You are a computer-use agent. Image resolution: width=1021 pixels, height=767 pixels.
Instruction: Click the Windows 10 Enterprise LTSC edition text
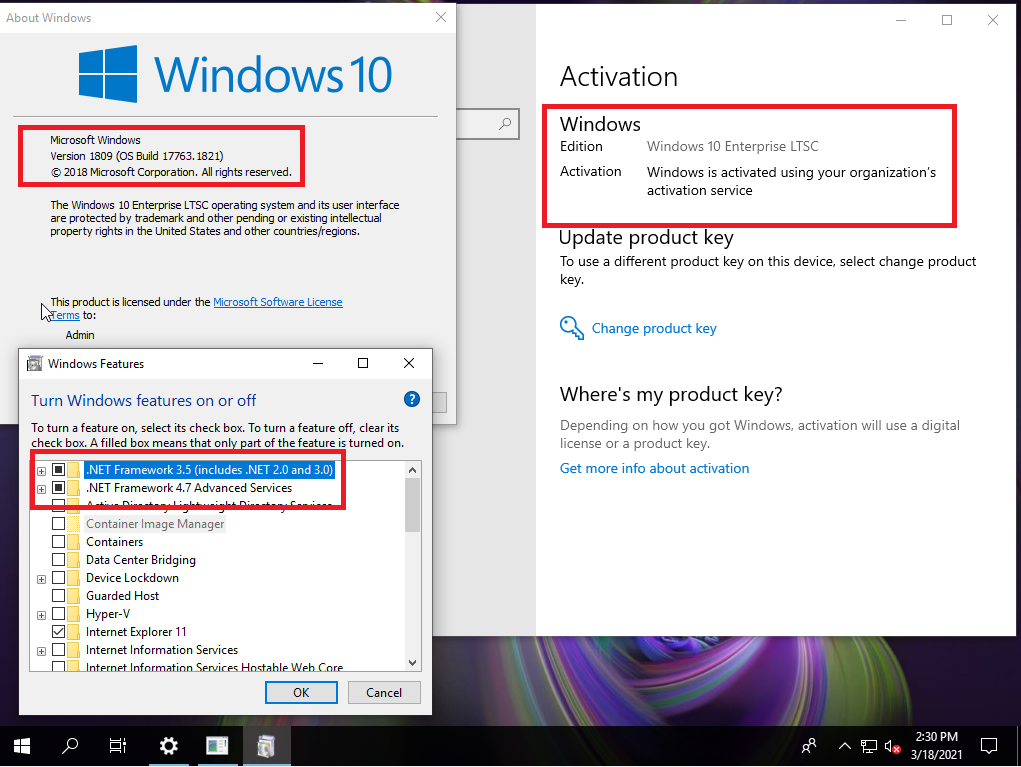733,146
